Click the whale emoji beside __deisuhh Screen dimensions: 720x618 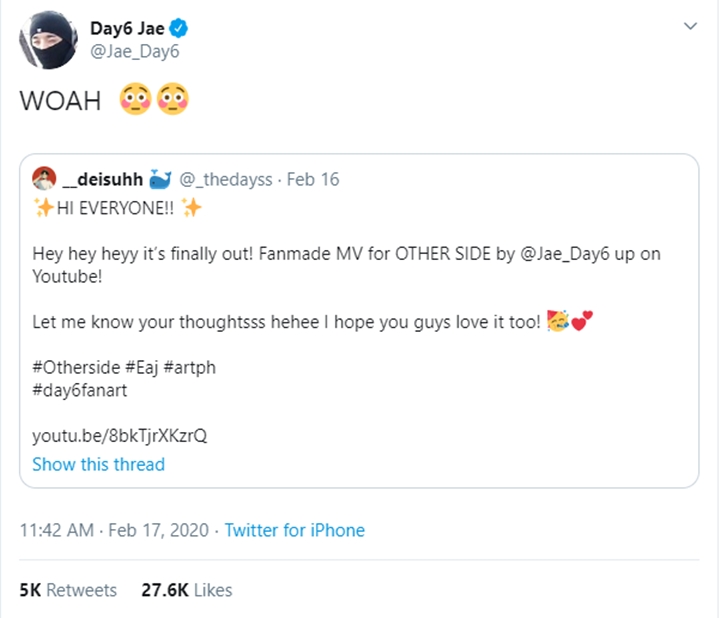tap(161, 180)
